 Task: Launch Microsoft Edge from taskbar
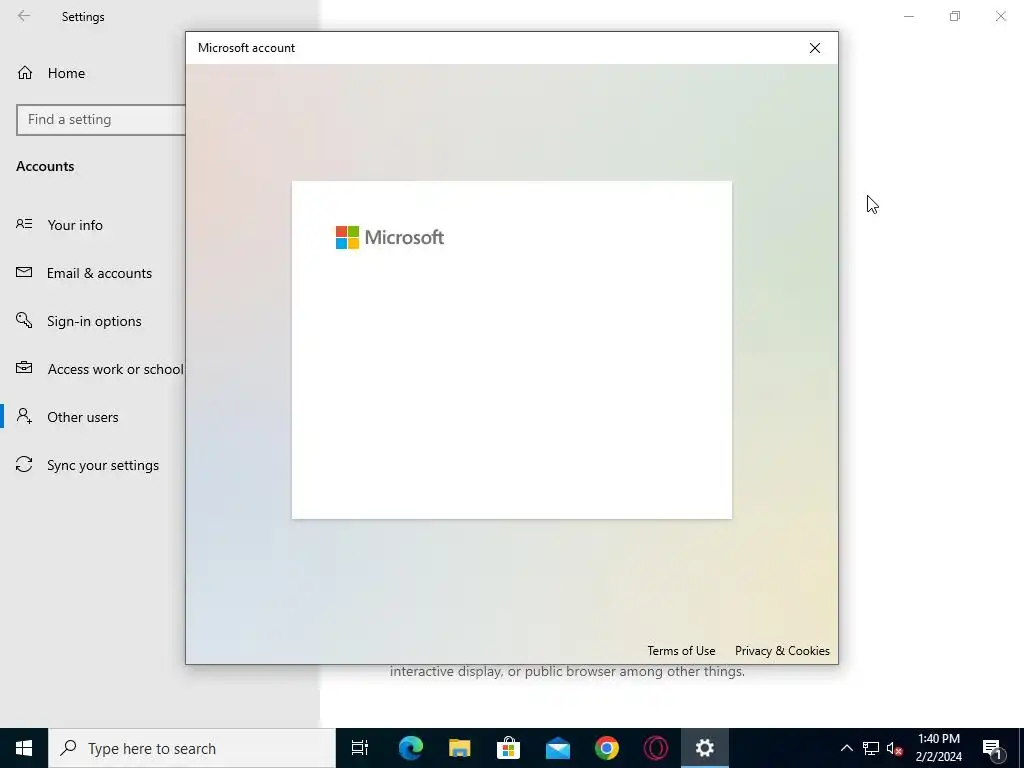pos(410,748)
